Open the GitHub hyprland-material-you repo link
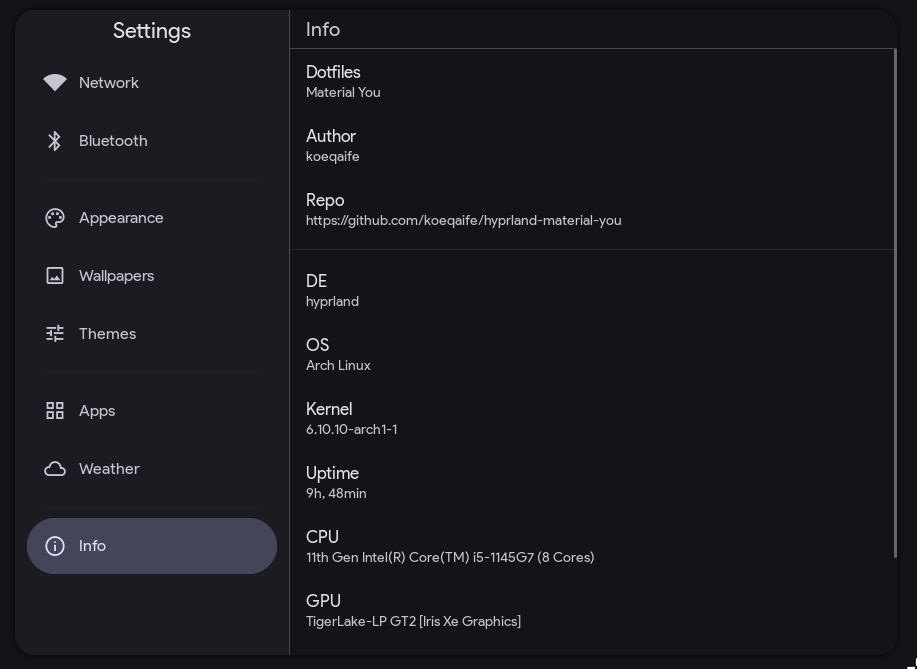This screenshot has width=917, height=669. 463,220
